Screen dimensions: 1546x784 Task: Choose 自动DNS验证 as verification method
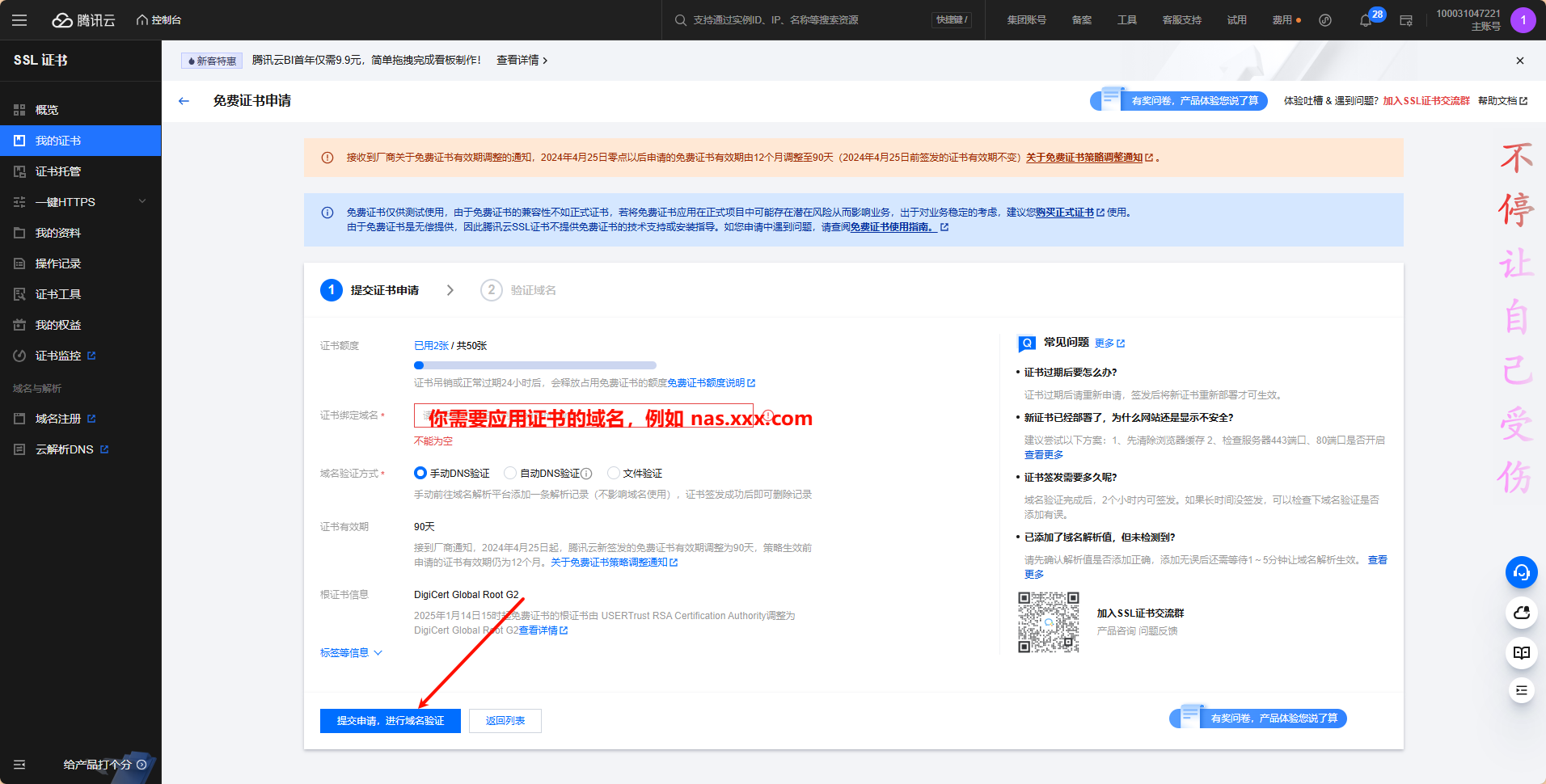coord(510,473)
